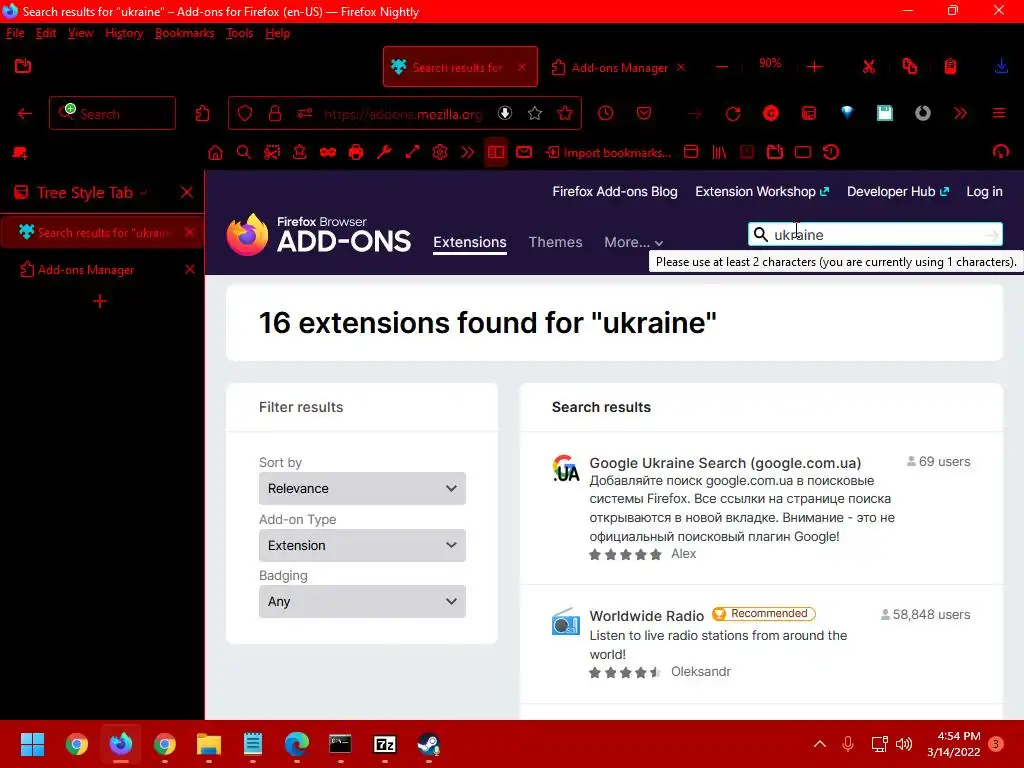Open site permissions icon in address bar
This screenshot has width=1024, height=768.
click(305, 114)
